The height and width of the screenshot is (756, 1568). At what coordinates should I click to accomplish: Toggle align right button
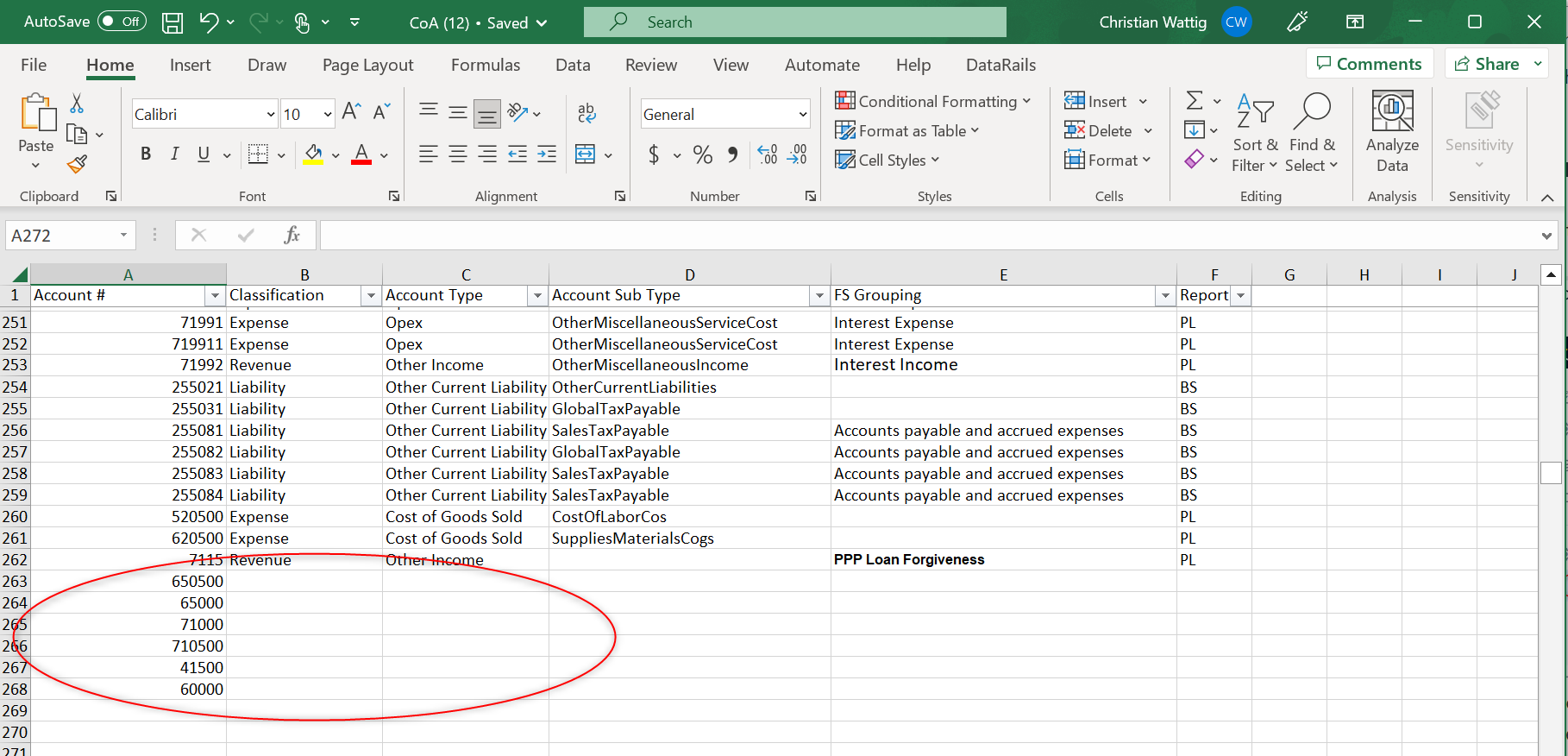coord(487,154)
